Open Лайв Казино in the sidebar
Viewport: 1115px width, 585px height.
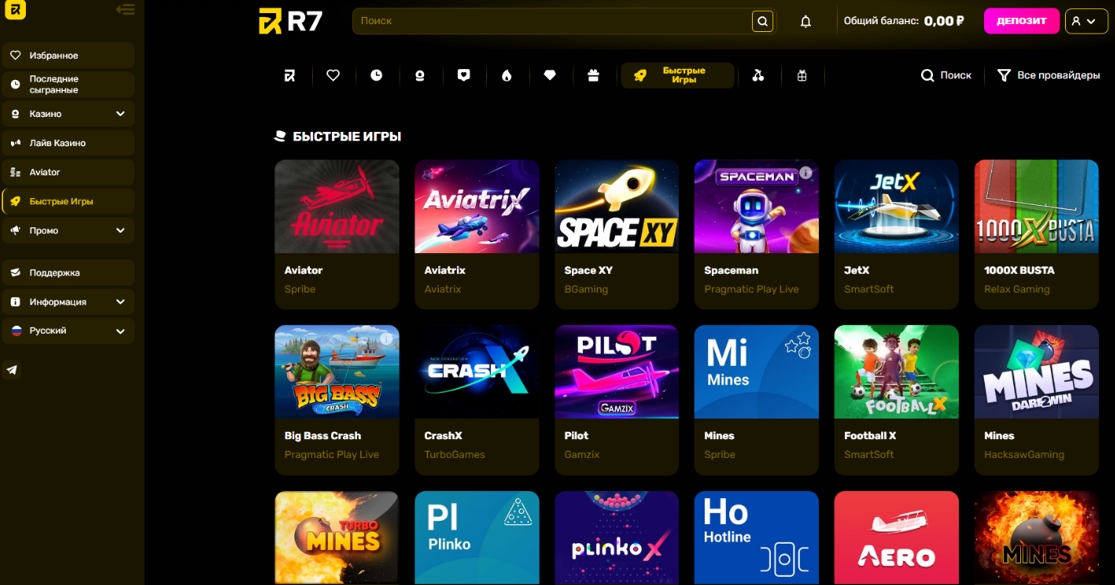pyautogui.click(x=68, y=143)
